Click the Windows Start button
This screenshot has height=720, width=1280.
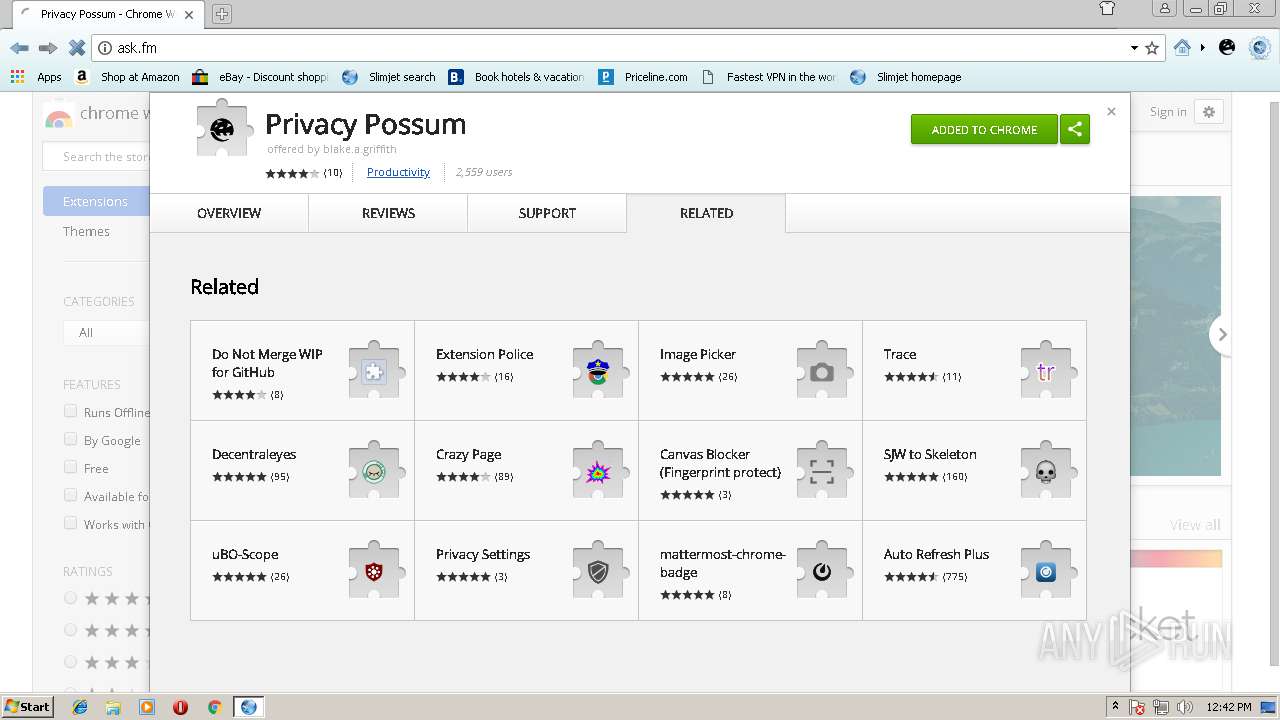click(27, 707)
